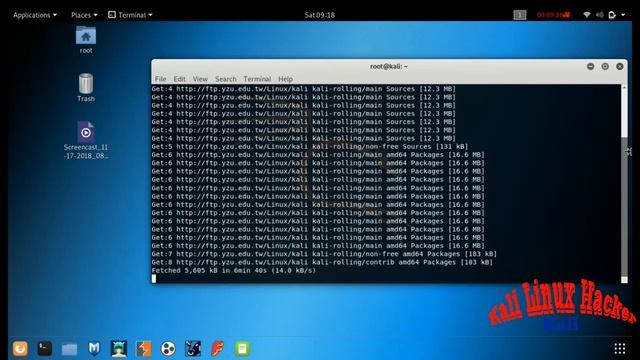Launch Firefox from the dock

click(20, 349)
